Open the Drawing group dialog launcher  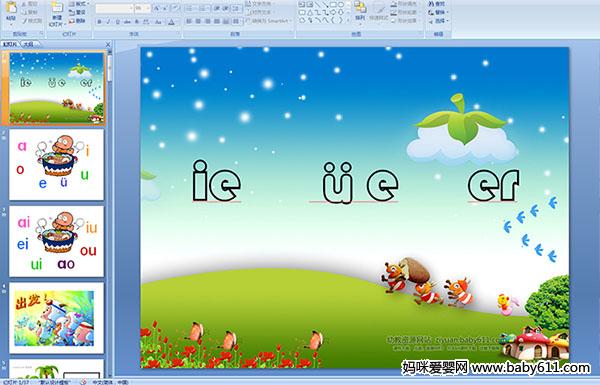tap(421, 34)
